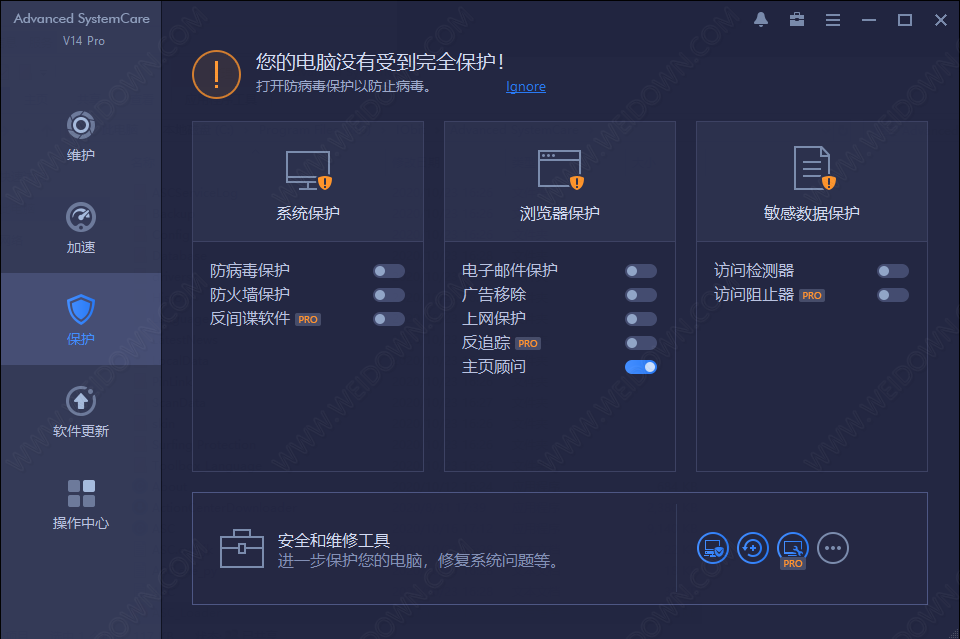This screenshot has width=960, height=639.
Task: Switch to the 加速 tab label
Action: pyautogui.click(x=81, y=247)
